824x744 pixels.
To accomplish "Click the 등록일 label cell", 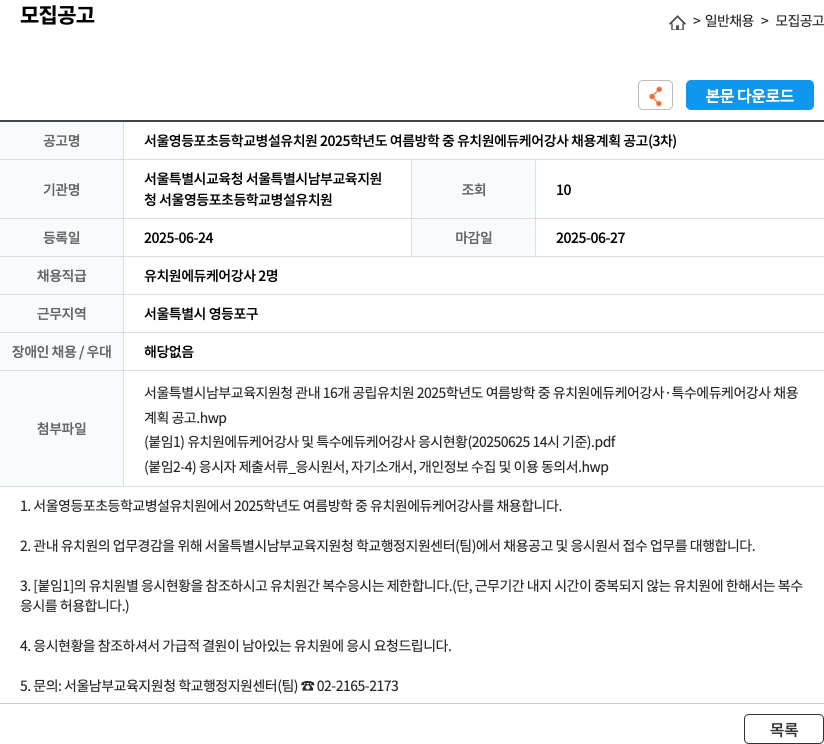I will [61, 237].
